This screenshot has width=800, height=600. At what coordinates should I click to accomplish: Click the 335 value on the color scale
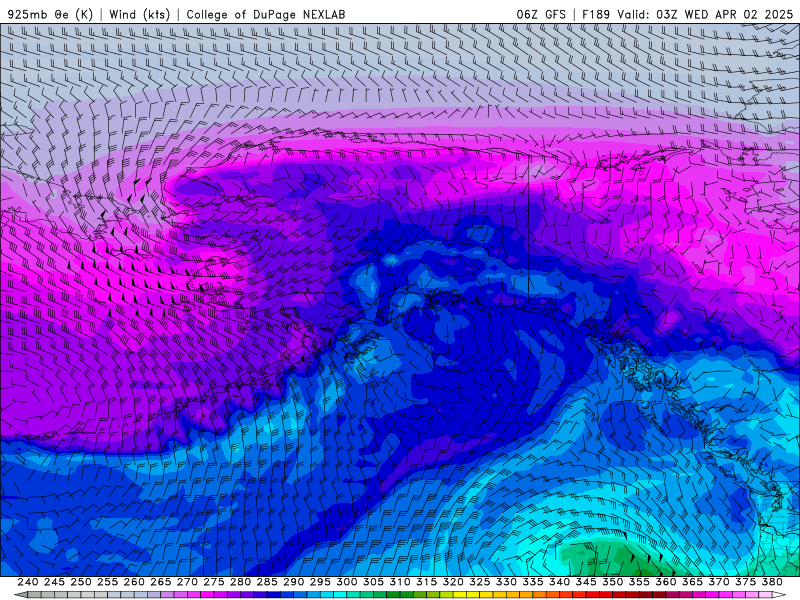[x=533, y=582]
